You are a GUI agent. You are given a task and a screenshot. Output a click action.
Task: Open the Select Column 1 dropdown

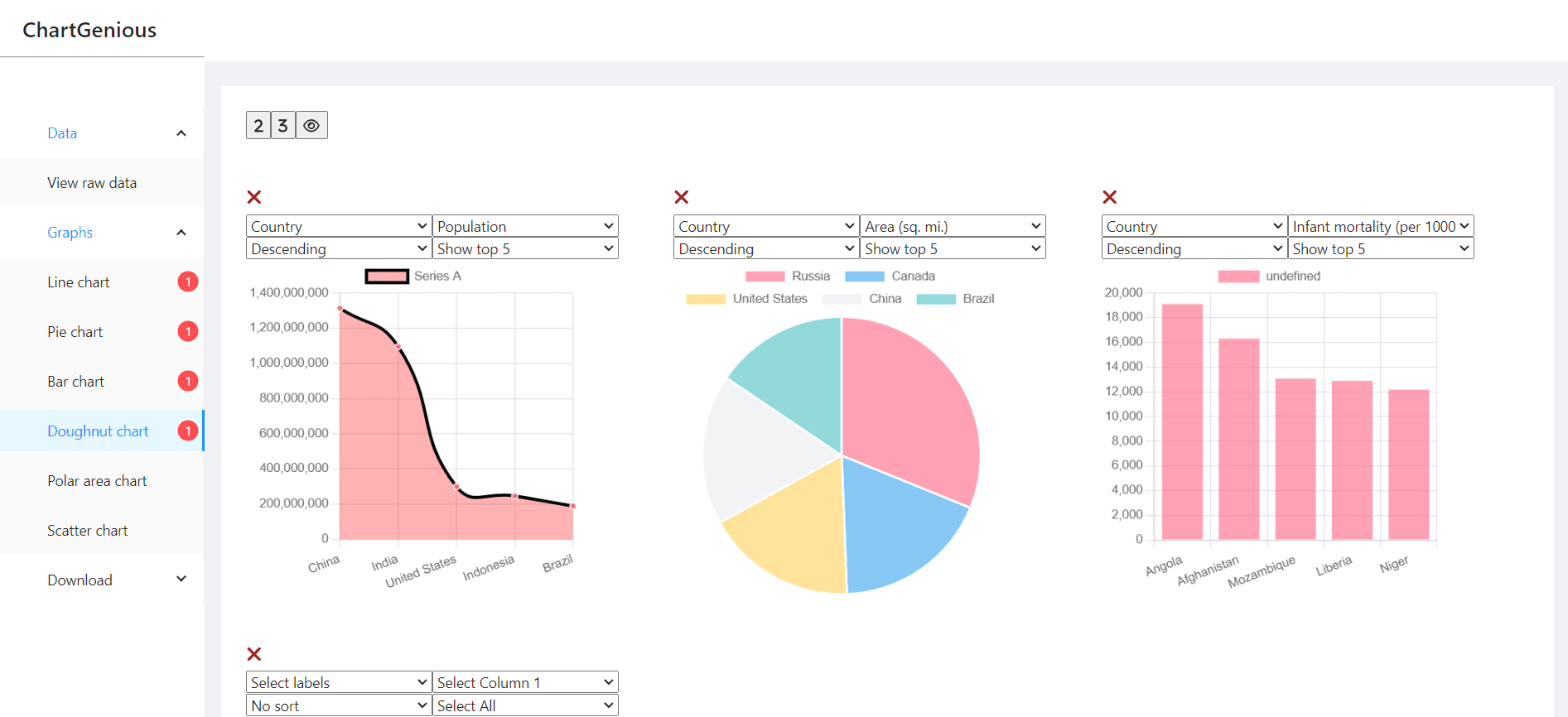click(x=525, y=682)
